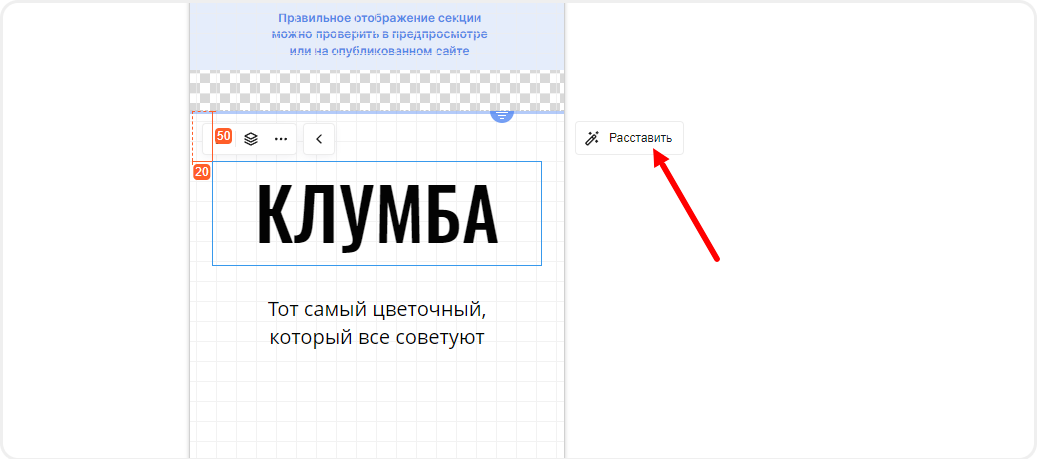The image size is (1037, 459).
Task: Click the orange 20 offset badge
Action: (x=202, y=173)
